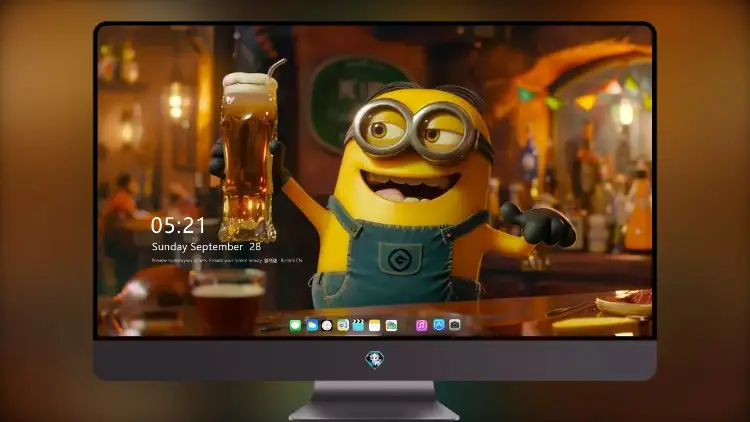The image size is (750, 422).
Task: Launch the Clock app from dock
Action: click(327, 325)
